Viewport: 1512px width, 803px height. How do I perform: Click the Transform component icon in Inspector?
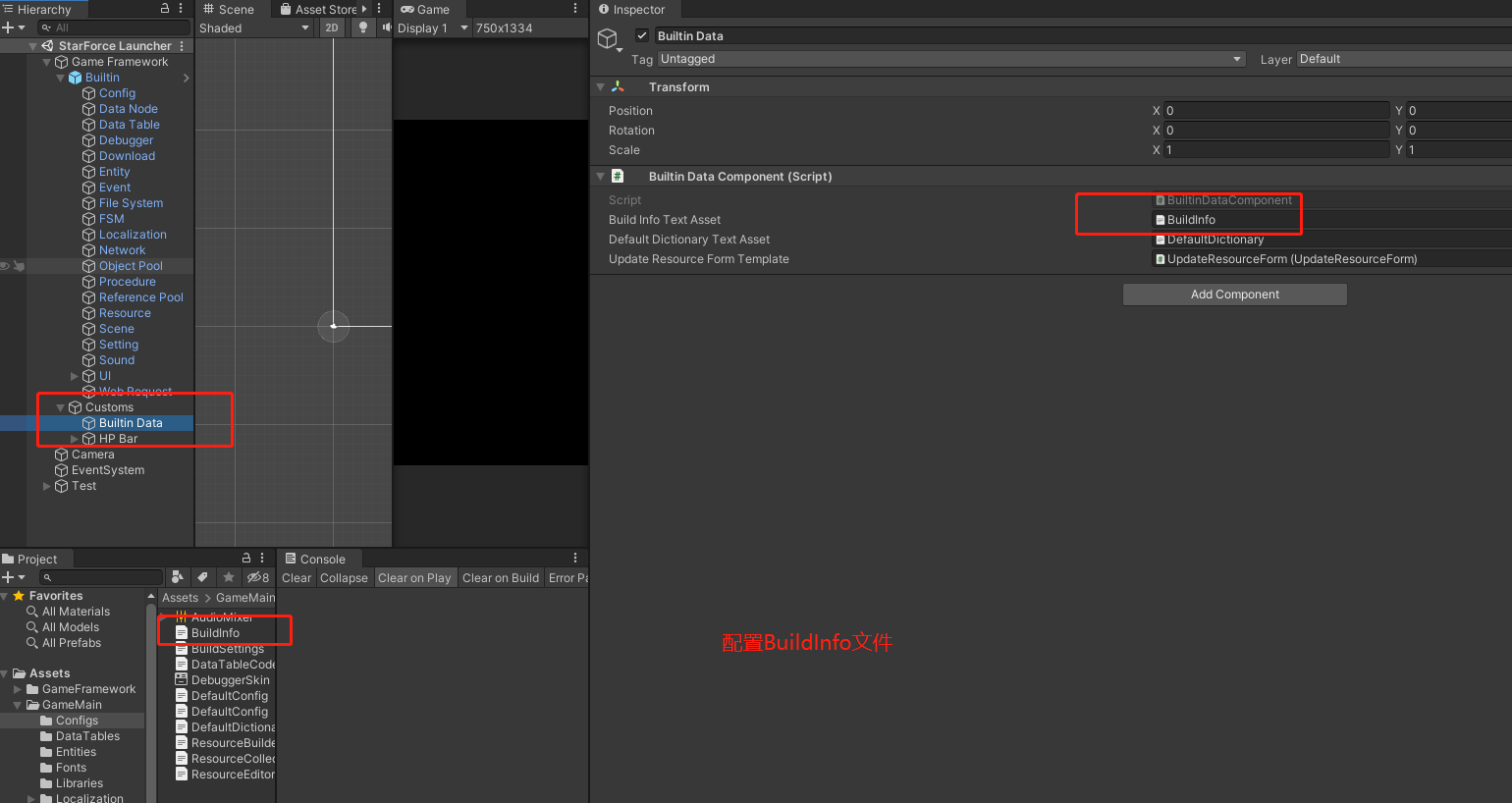click(x=617, y=86)
